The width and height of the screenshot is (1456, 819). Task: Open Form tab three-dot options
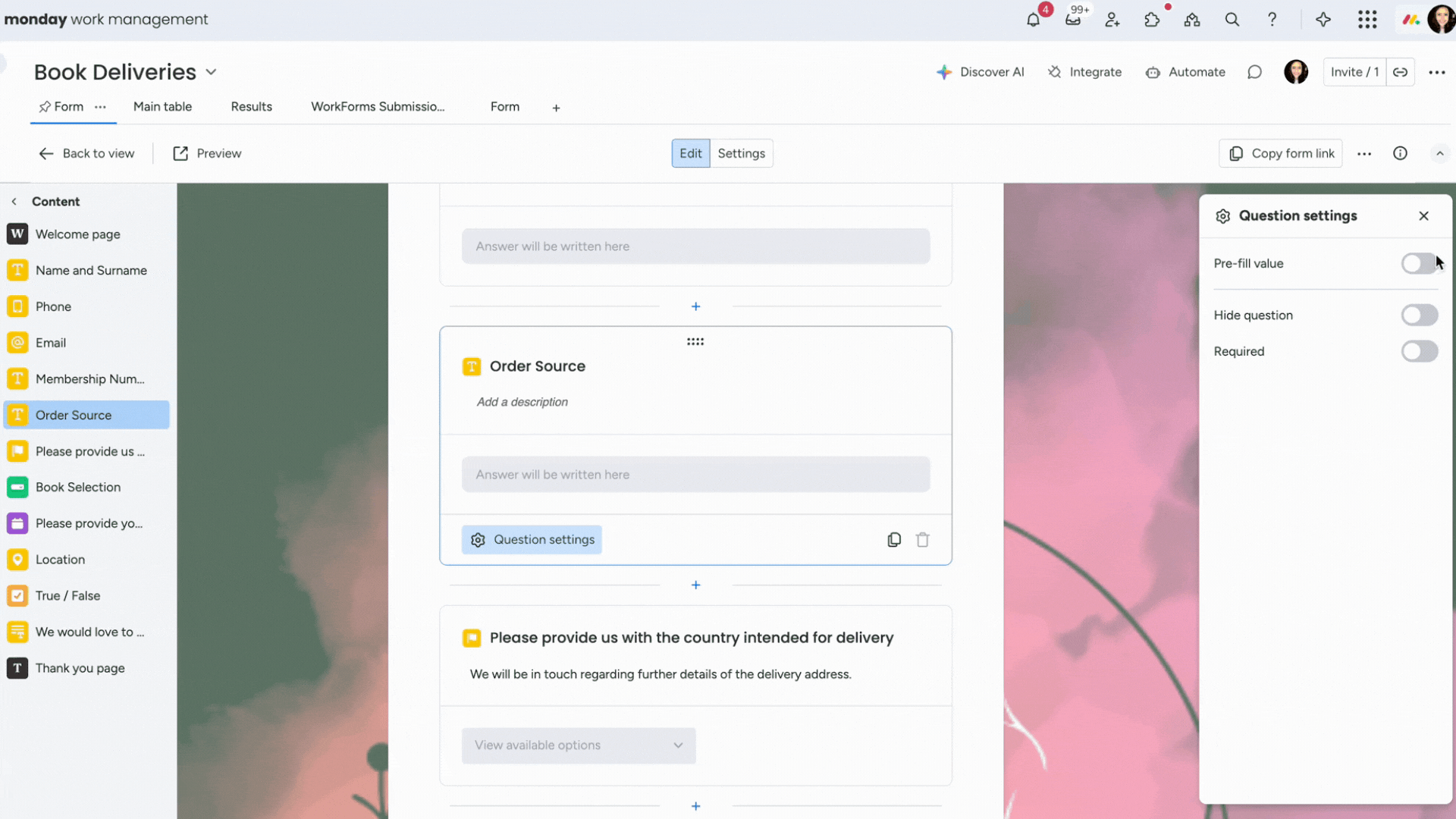pos(100,107)
